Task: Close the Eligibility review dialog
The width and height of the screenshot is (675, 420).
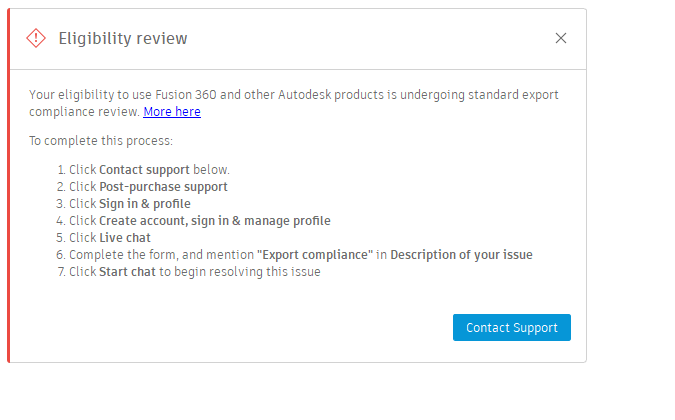Action: coord(561,38)
